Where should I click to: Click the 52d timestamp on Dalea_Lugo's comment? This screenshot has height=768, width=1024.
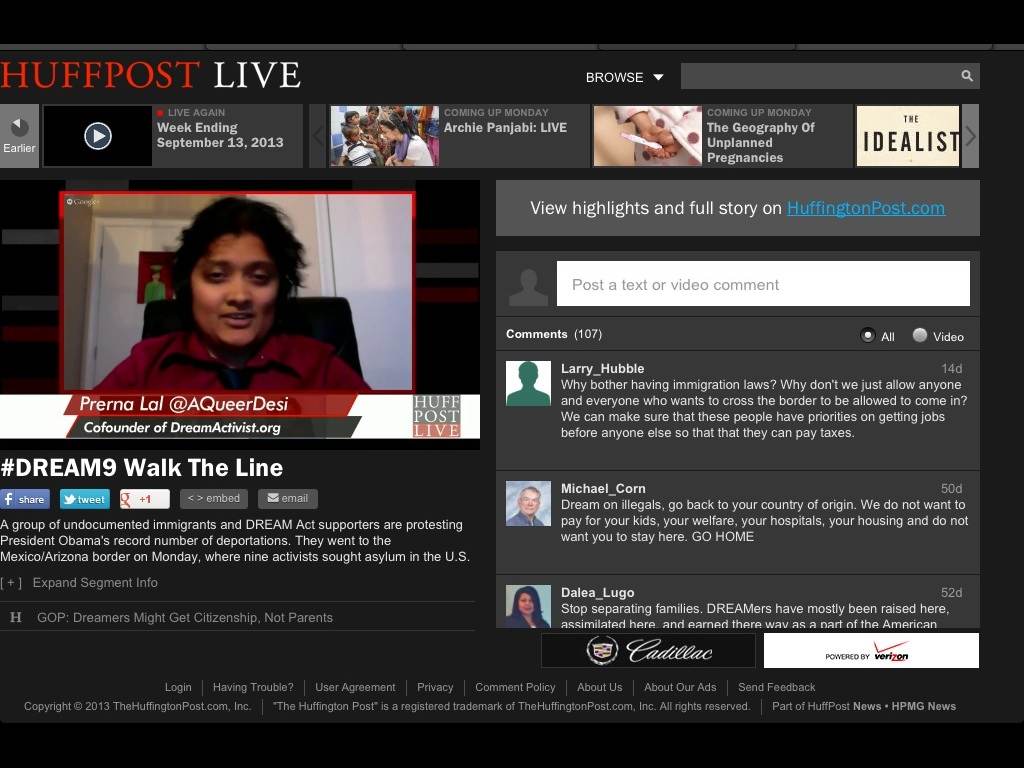pyautogui.click(x=952, y=592)
